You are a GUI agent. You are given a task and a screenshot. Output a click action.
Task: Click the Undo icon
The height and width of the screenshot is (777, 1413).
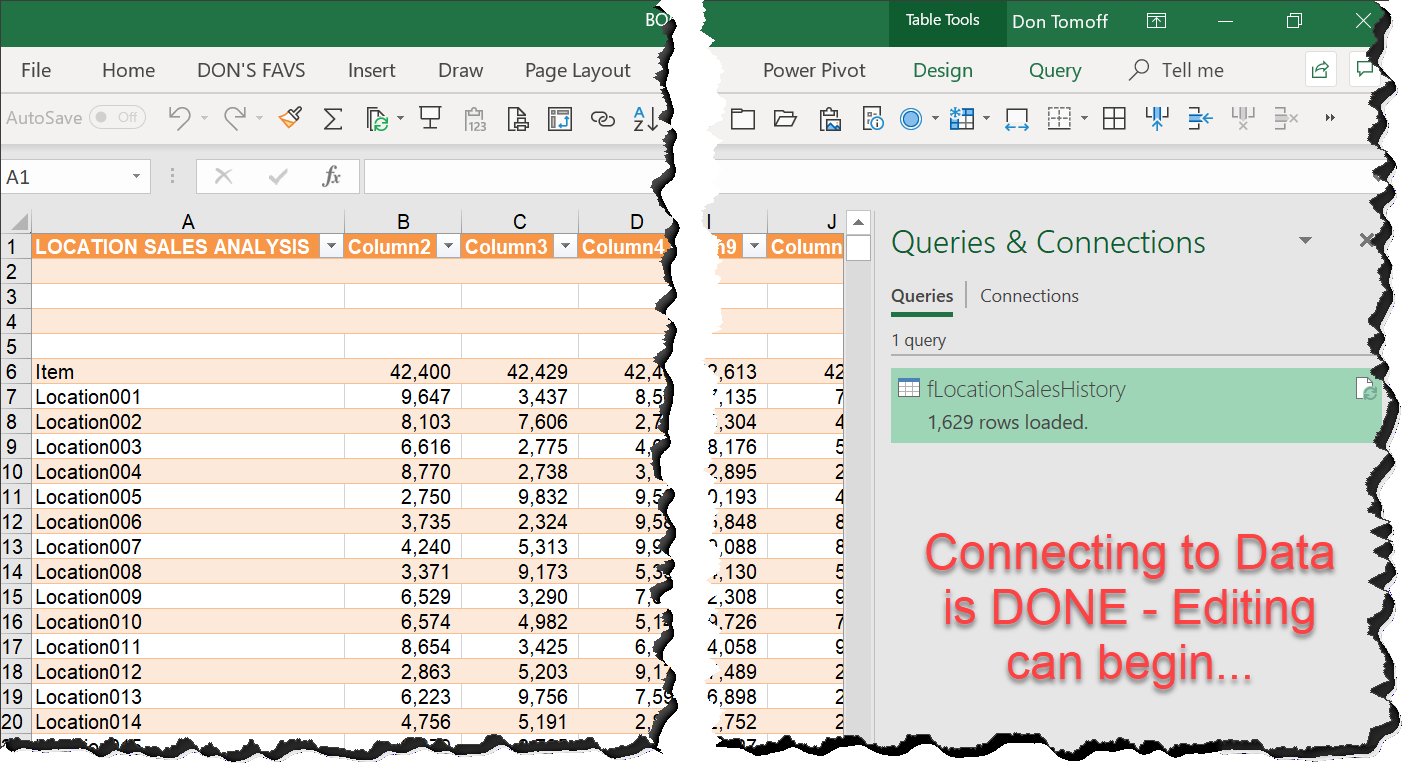(181, 118)
